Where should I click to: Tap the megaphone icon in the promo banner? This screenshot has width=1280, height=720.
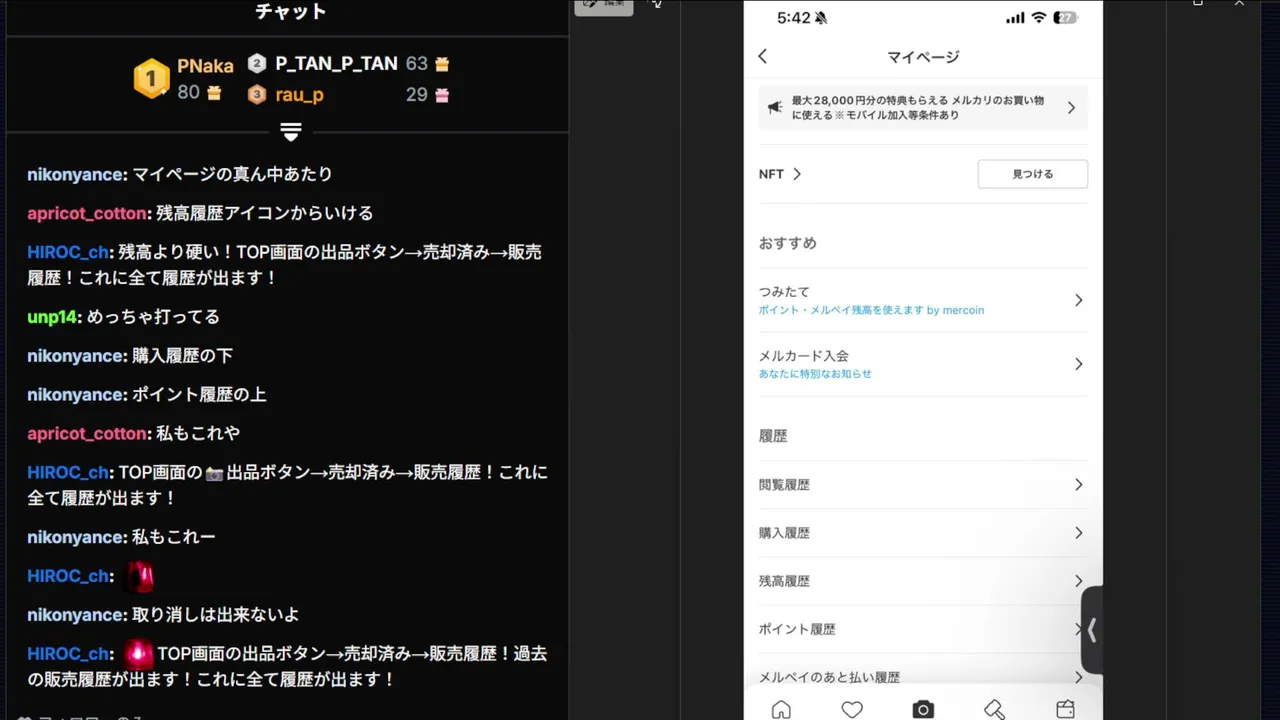[775, 108]
